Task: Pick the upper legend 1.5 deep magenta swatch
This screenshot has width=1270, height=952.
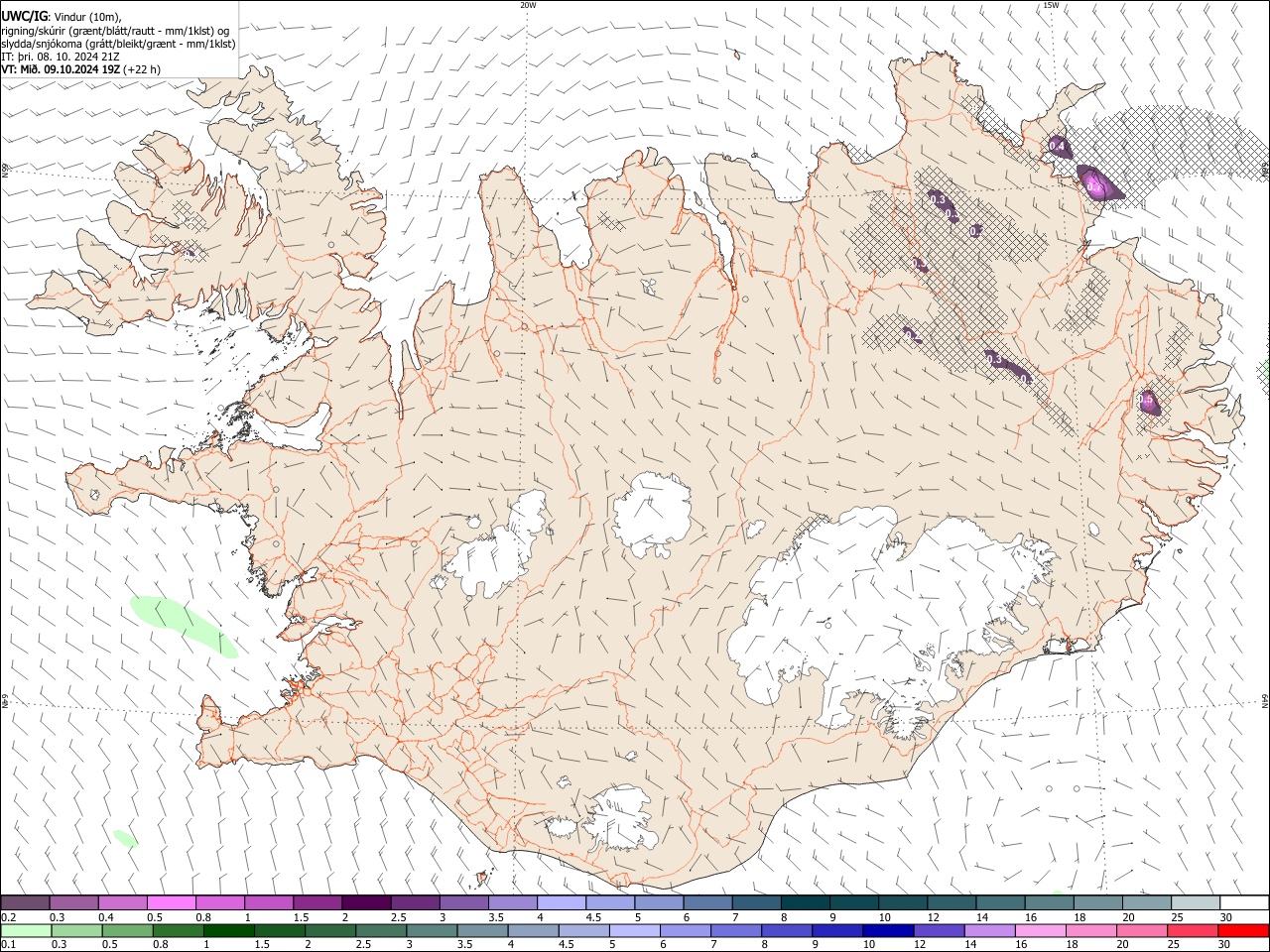Action: tap(317, 902)
